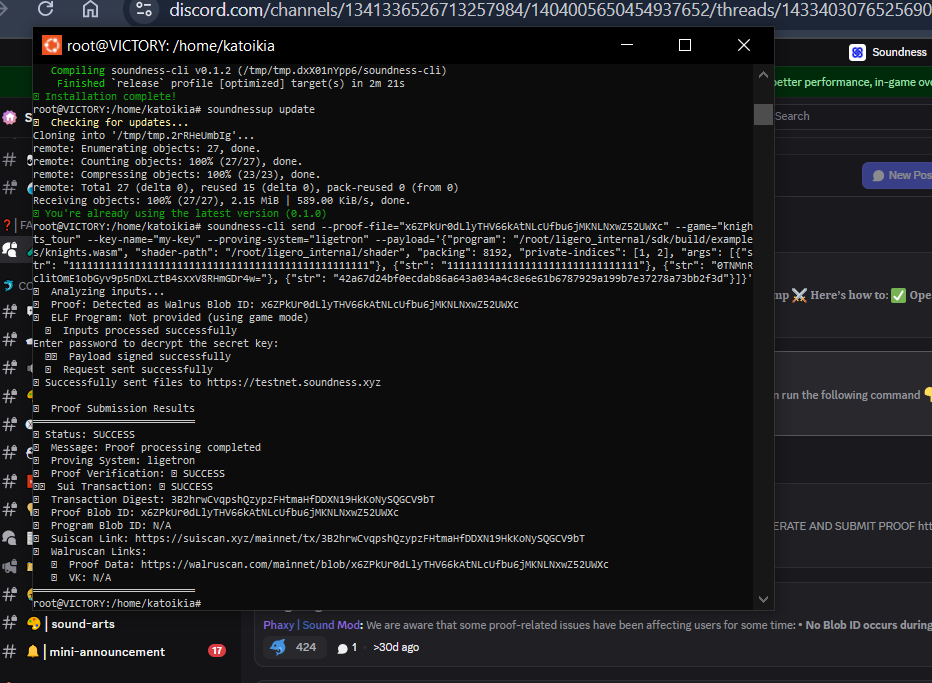The height and width of the screenshot is (683, 932).
Task: Click 'Inputs processed successfully' line
Action: point(141,331)
